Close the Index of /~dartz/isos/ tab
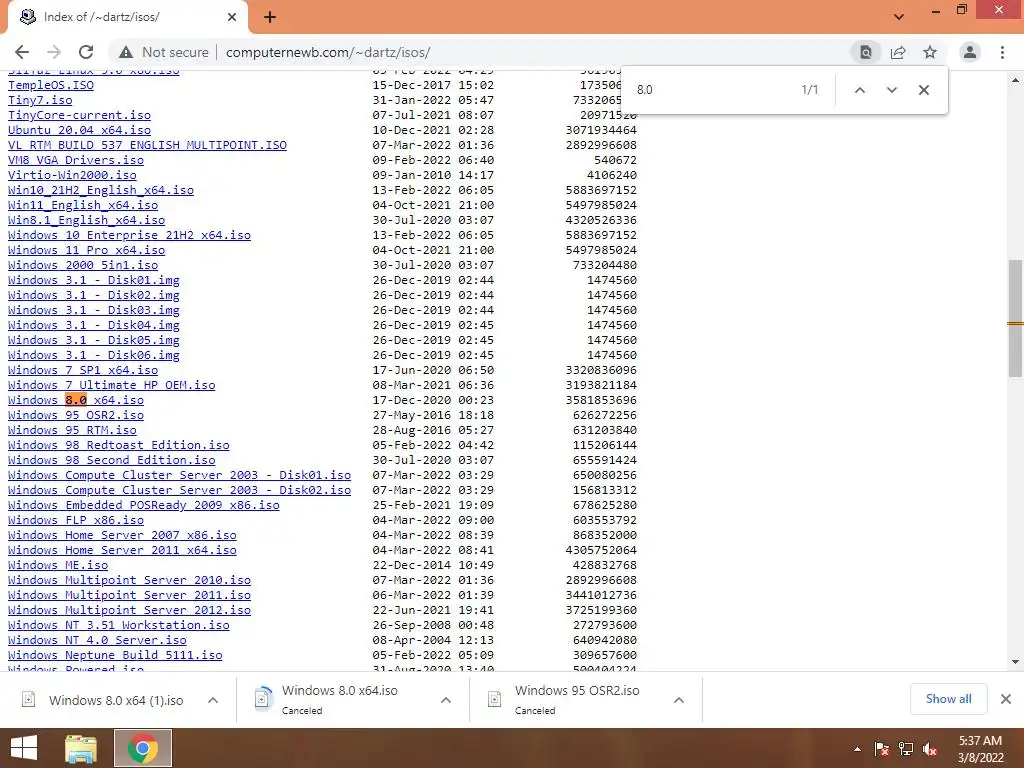Viewport: 1024px width, 768px height. click(x=232, y=17)
